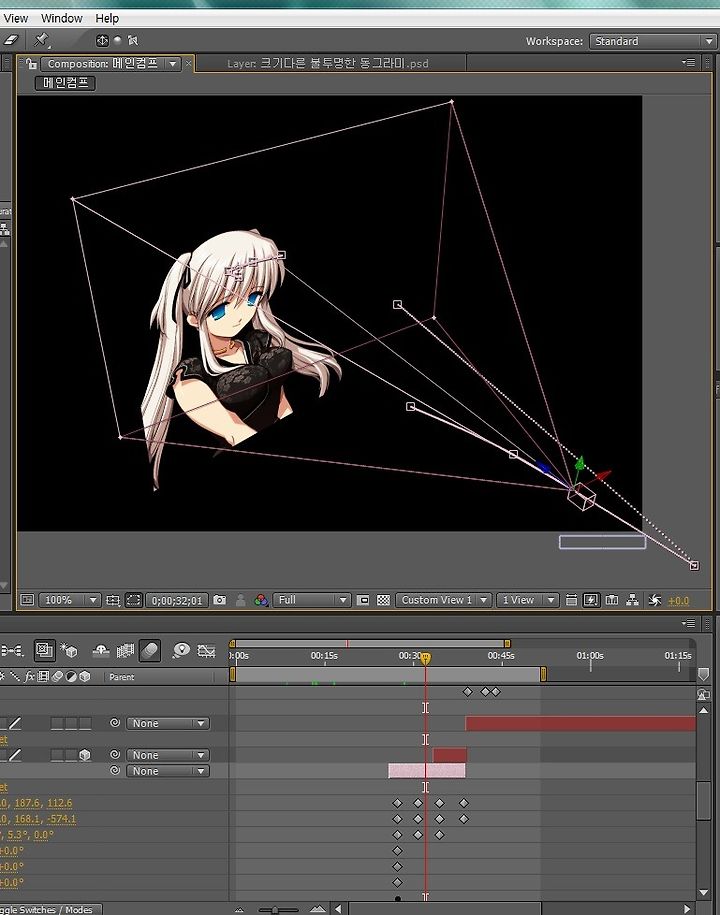Open third row's Parent None dropdown
The image size is (720, 915).
coord(167,771)
